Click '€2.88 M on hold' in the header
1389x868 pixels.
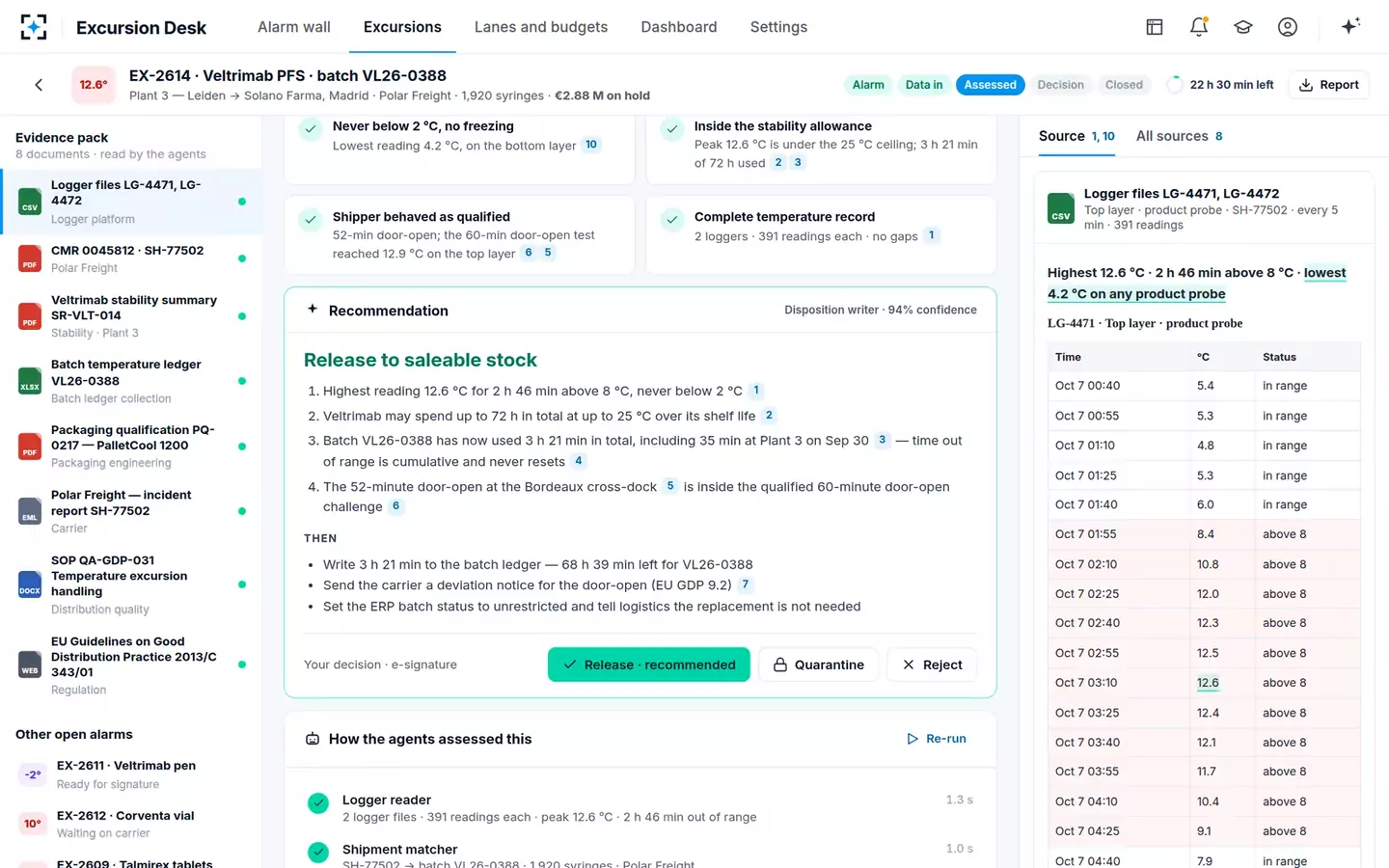602,95
